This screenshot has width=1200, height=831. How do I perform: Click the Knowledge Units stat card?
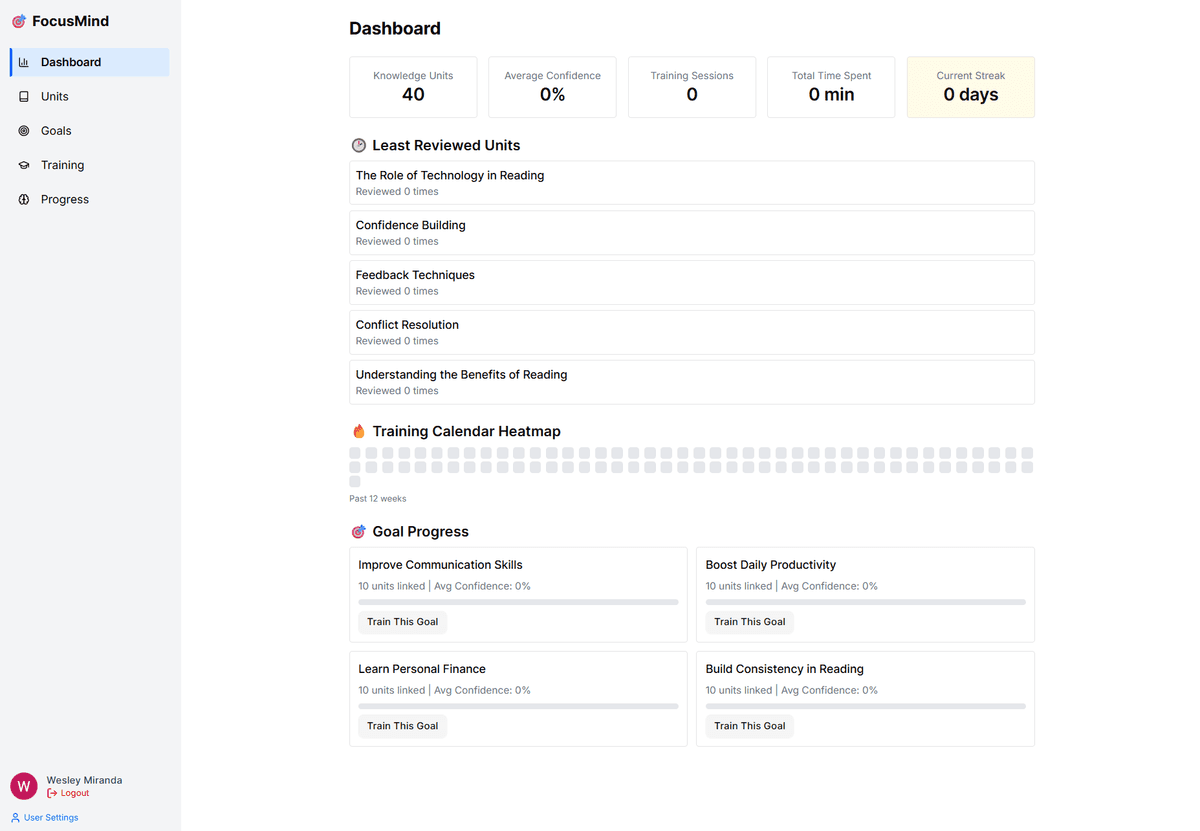click(x=413, y=87)
